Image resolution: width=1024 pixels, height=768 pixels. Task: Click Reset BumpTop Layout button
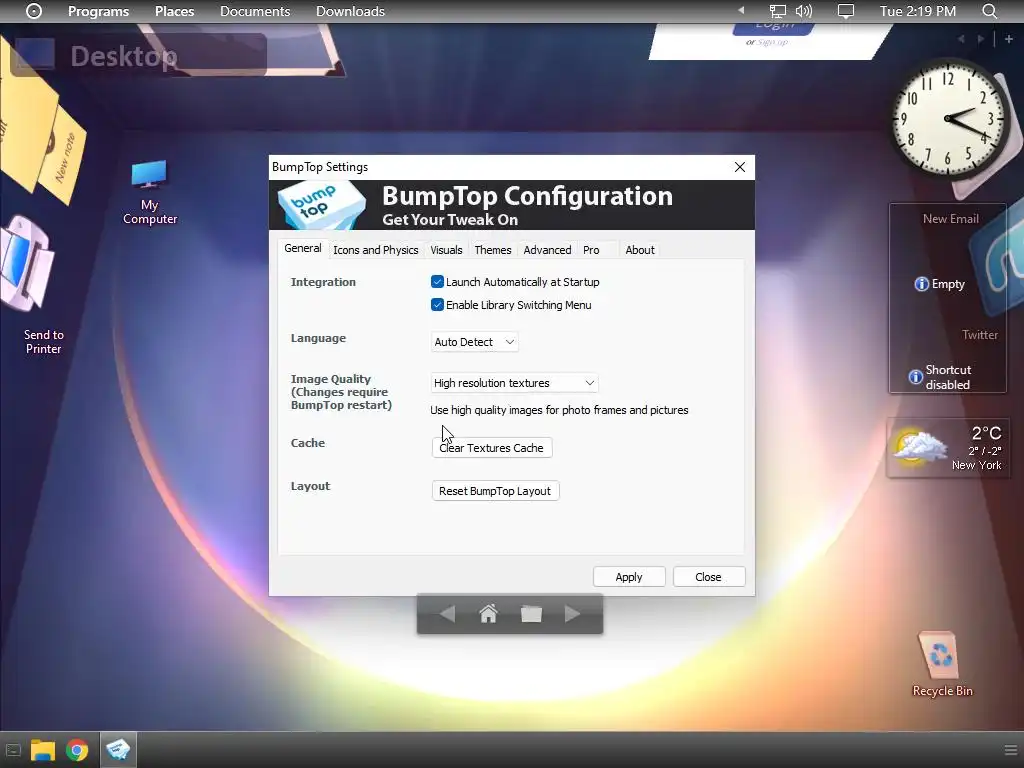pos(495,491)
